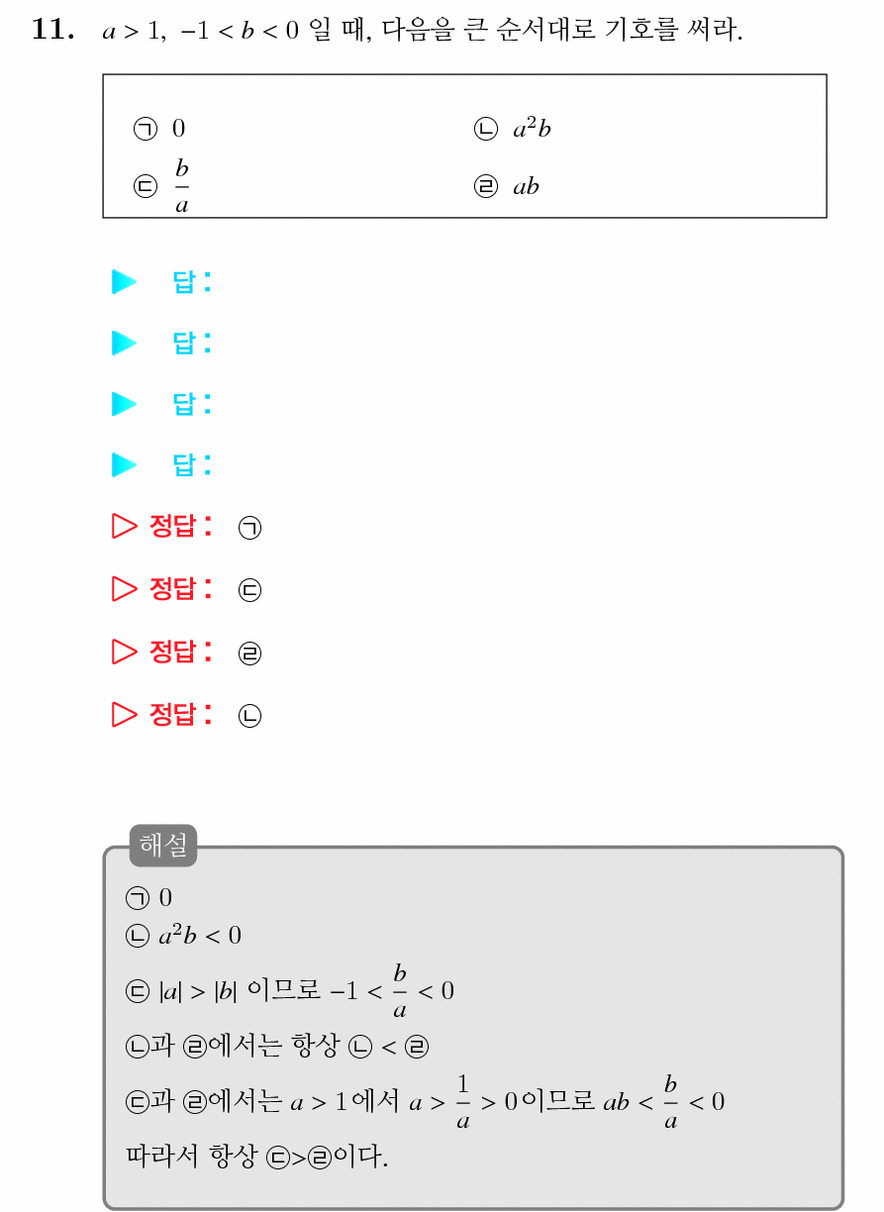
Task: Select choice ㉠ 0 in the box
Action: click(x=159, y=129)
